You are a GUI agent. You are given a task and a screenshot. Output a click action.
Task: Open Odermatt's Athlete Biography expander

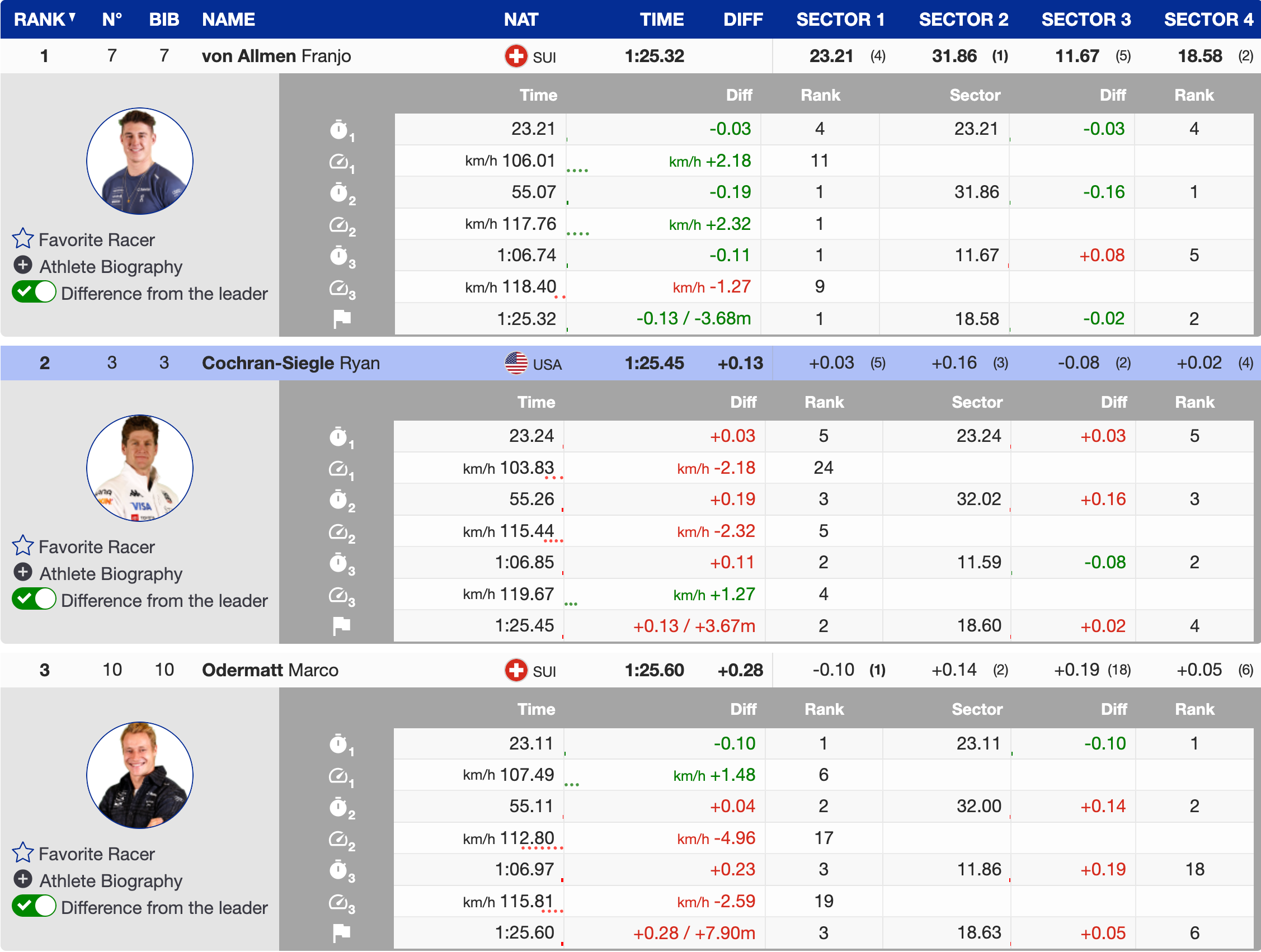[23, 880]
